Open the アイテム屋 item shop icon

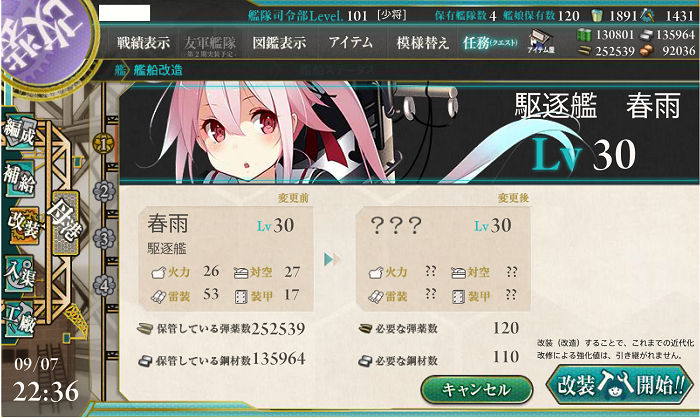click(541, 42)
